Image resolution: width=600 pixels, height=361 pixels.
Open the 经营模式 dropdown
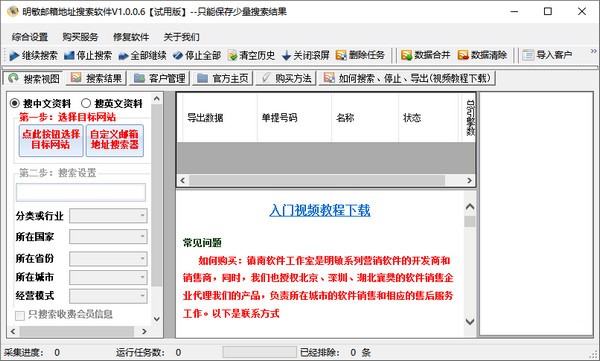click(108, 296)
